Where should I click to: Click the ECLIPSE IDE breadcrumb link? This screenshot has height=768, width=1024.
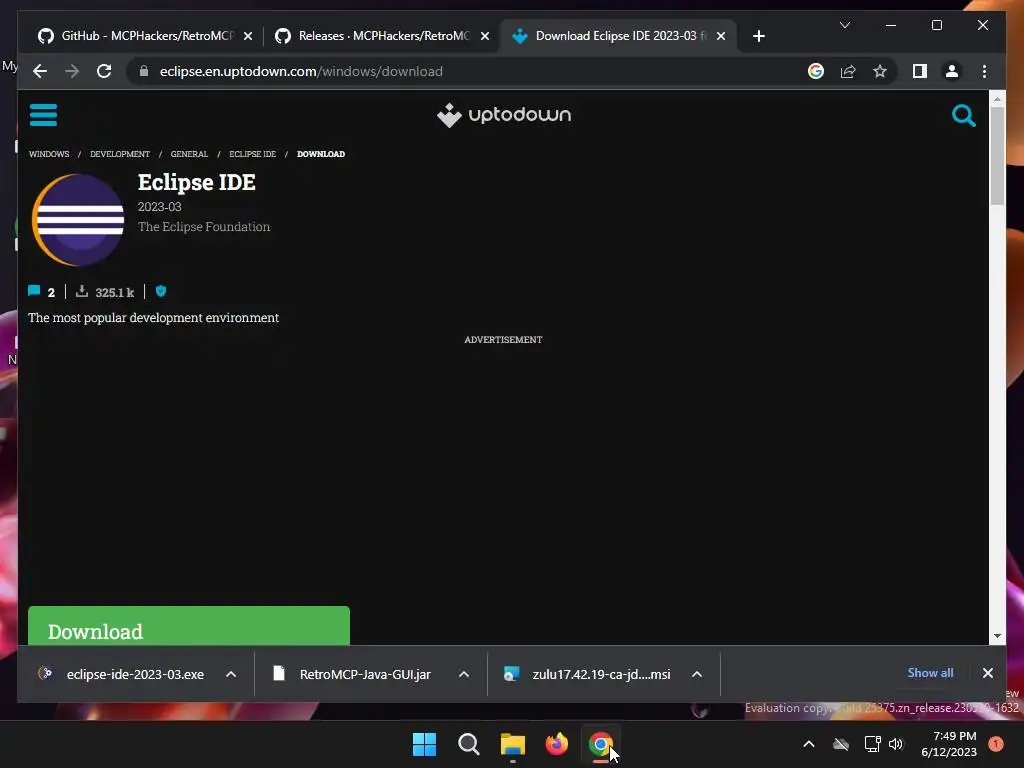click(252, 154)
